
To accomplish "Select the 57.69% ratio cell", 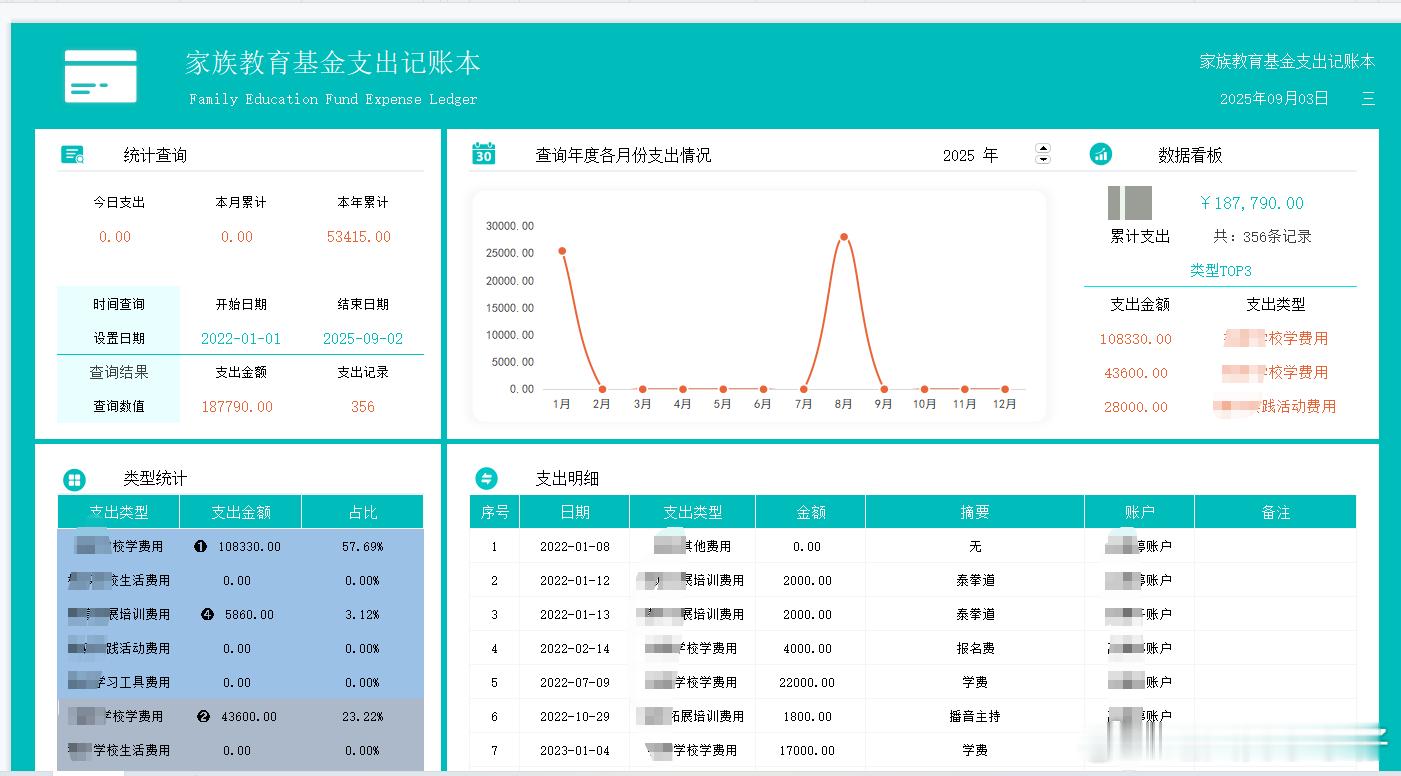I will click(x=363, y=547).
